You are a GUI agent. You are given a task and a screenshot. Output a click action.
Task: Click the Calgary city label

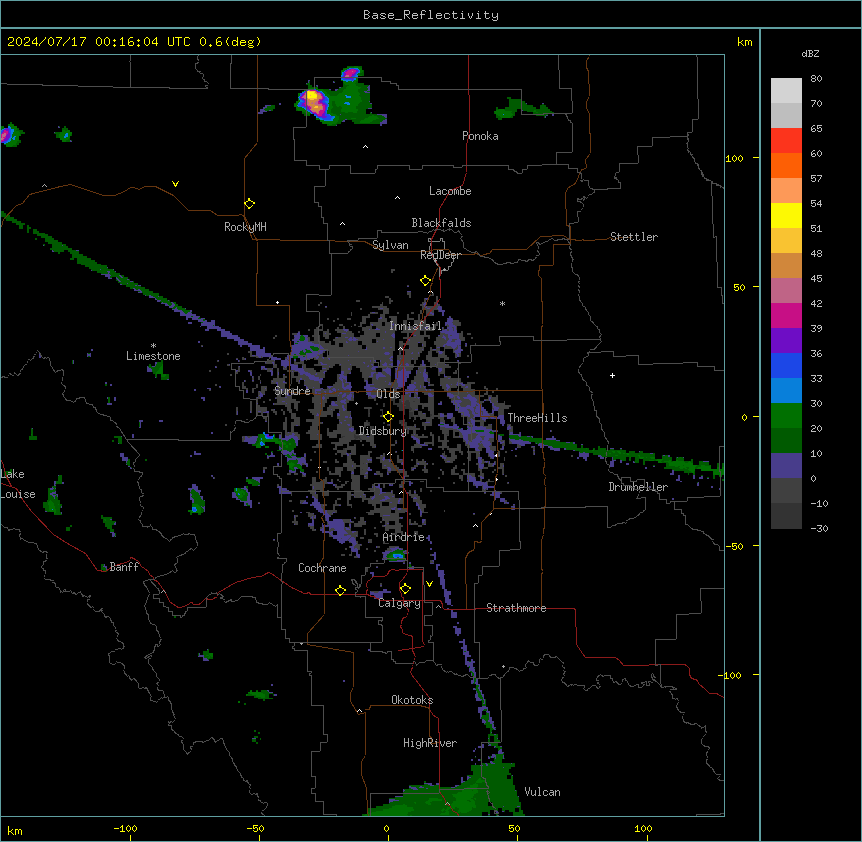[399, 603]
